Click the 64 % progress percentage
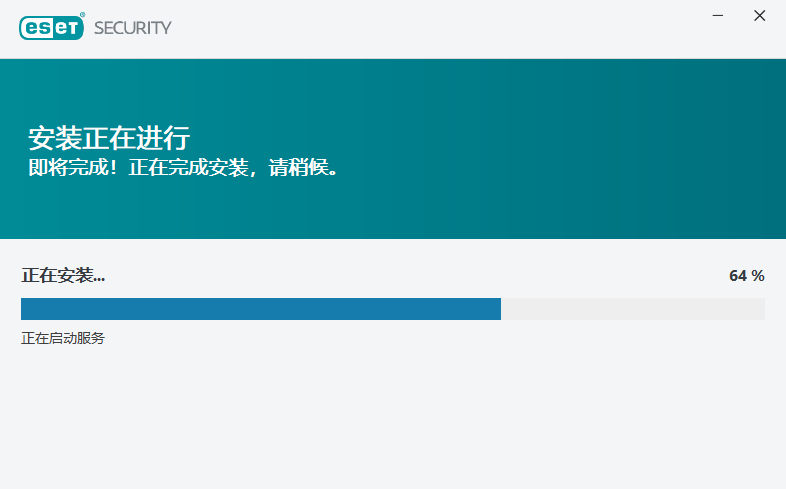 pyautogui.click(x=746, y=276)
